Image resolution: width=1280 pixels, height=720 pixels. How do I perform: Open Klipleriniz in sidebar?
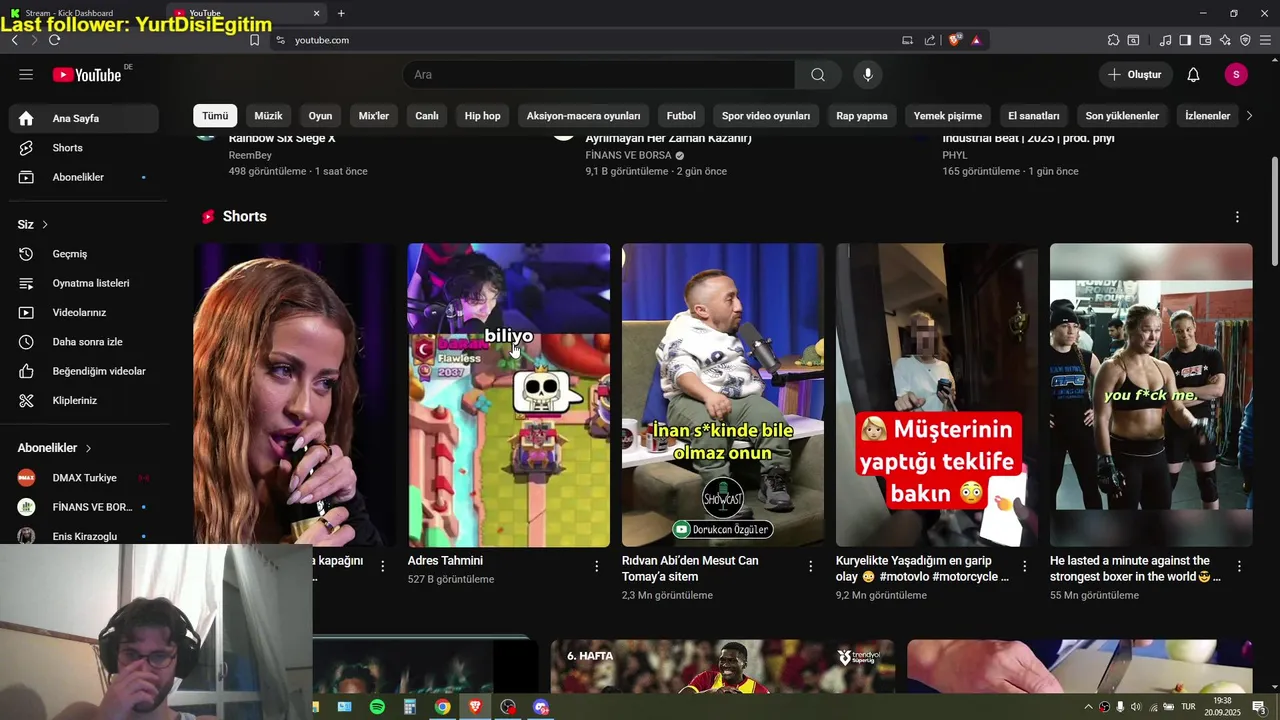pyautogui.click(x=84, y=401)
